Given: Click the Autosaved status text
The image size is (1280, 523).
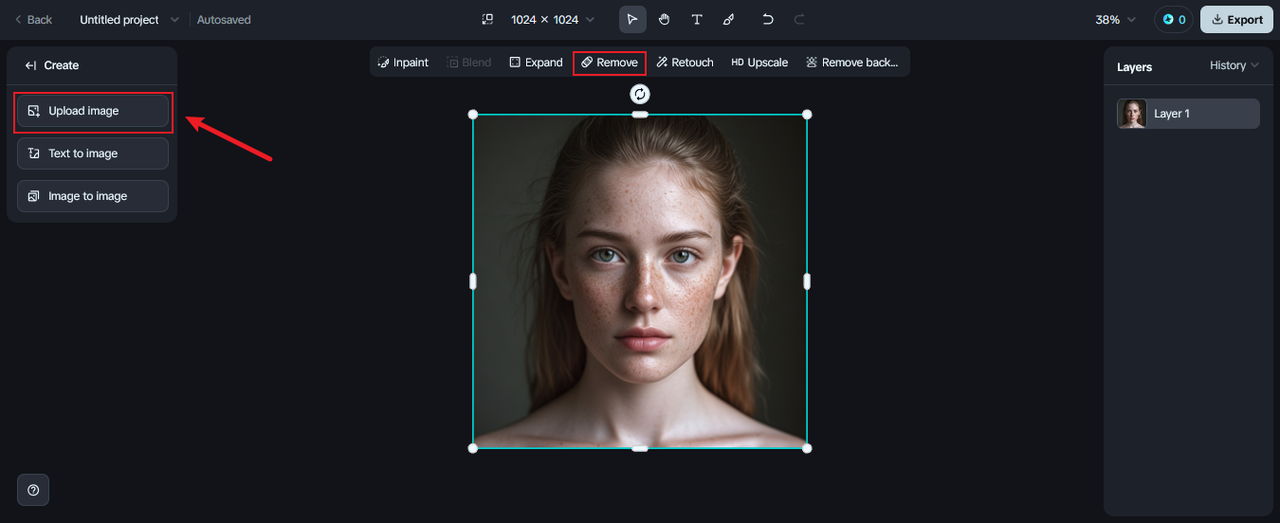Looking at the screenshot, I should [224, 20].
